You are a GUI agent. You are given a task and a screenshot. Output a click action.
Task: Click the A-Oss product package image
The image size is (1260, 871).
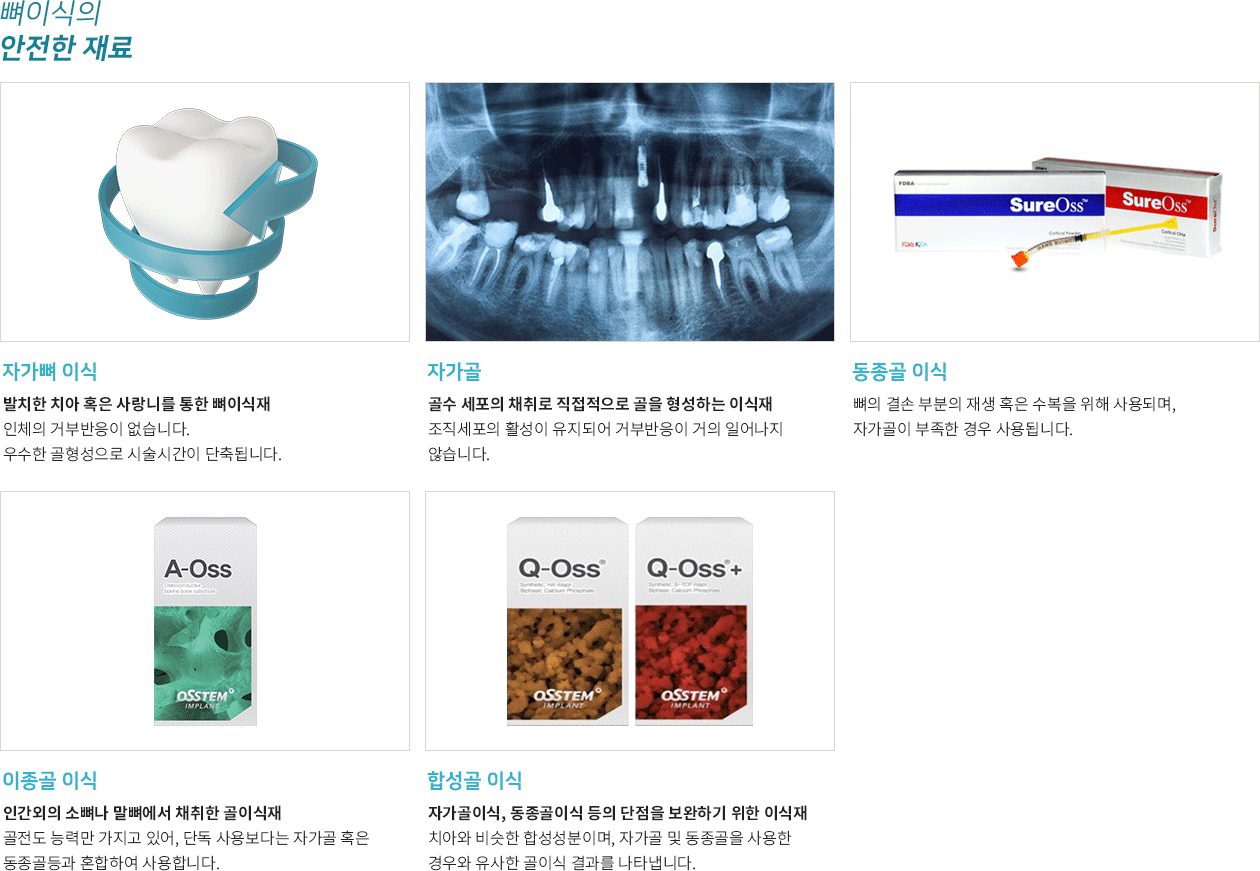tap(205, 621)
